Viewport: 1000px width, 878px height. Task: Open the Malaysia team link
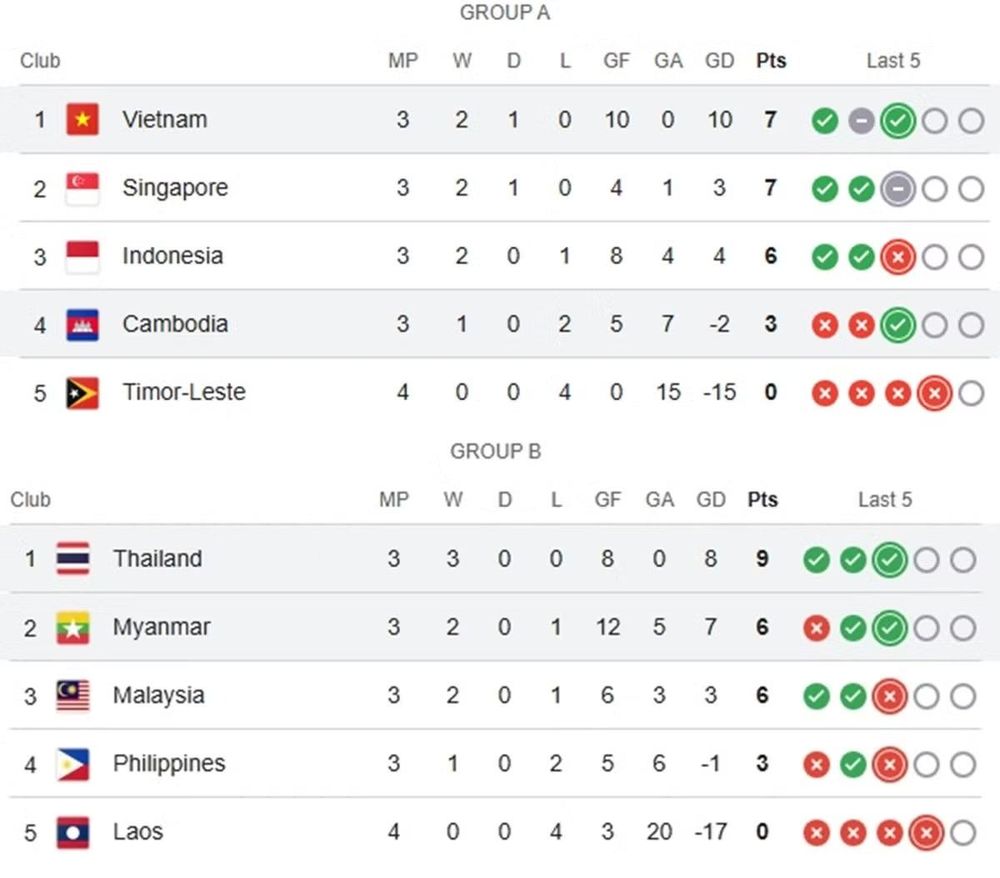click(x=159, y=695)
